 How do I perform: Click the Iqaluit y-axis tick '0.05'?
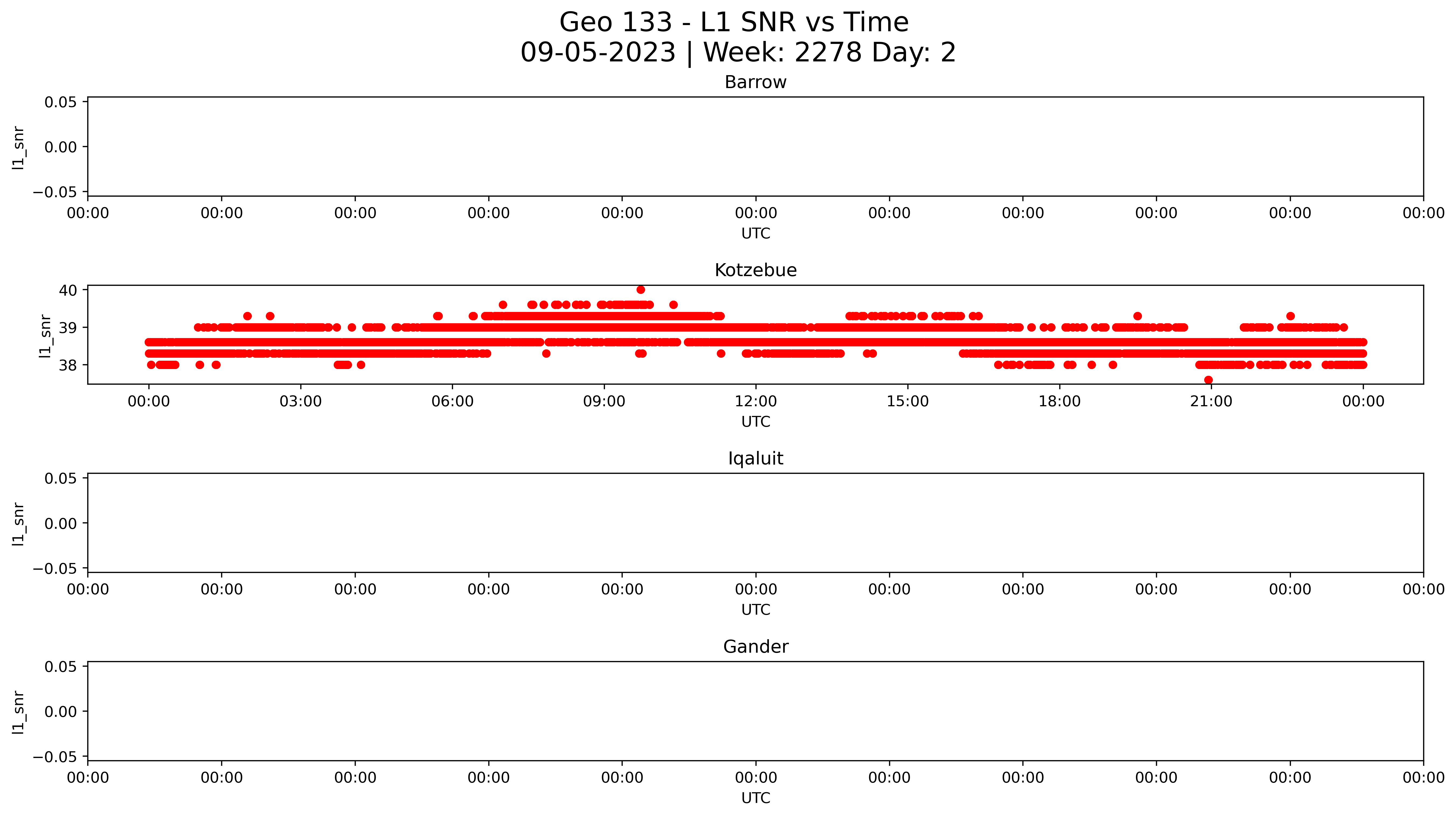tap(61, 479)
